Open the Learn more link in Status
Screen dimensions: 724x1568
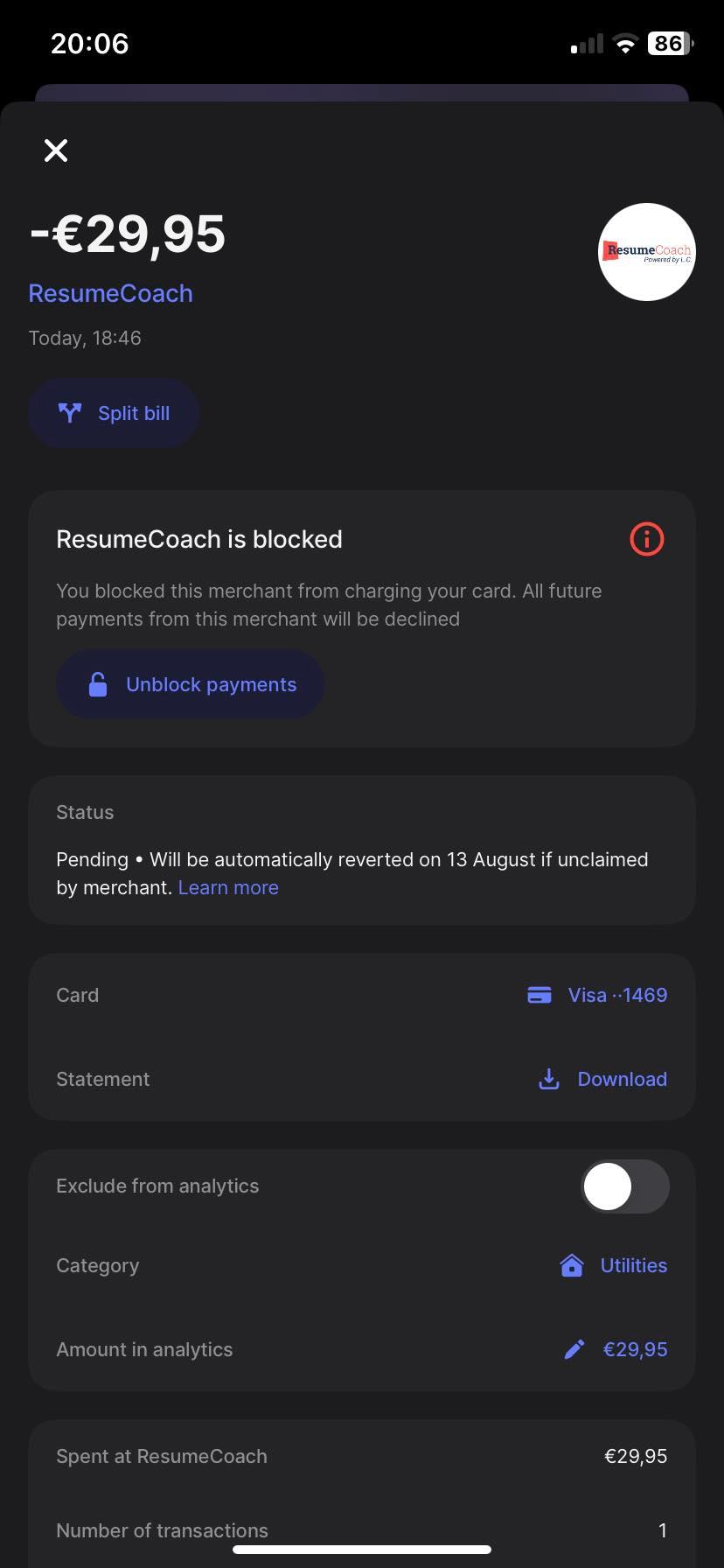click(228, 887)
